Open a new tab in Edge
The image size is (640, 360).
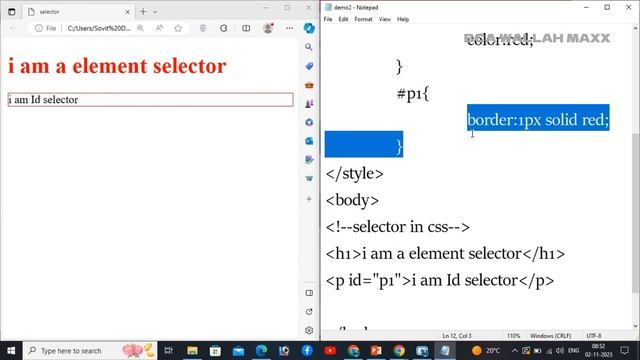tap(143, 12)
